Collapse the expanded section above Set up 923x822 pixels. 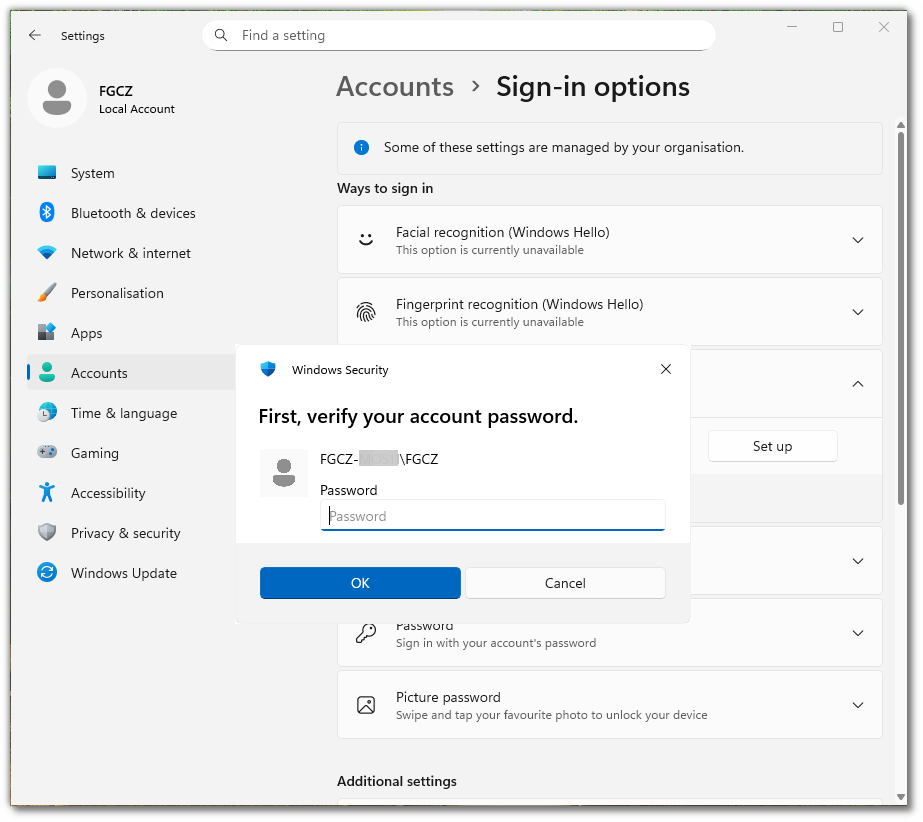point(858,384)
